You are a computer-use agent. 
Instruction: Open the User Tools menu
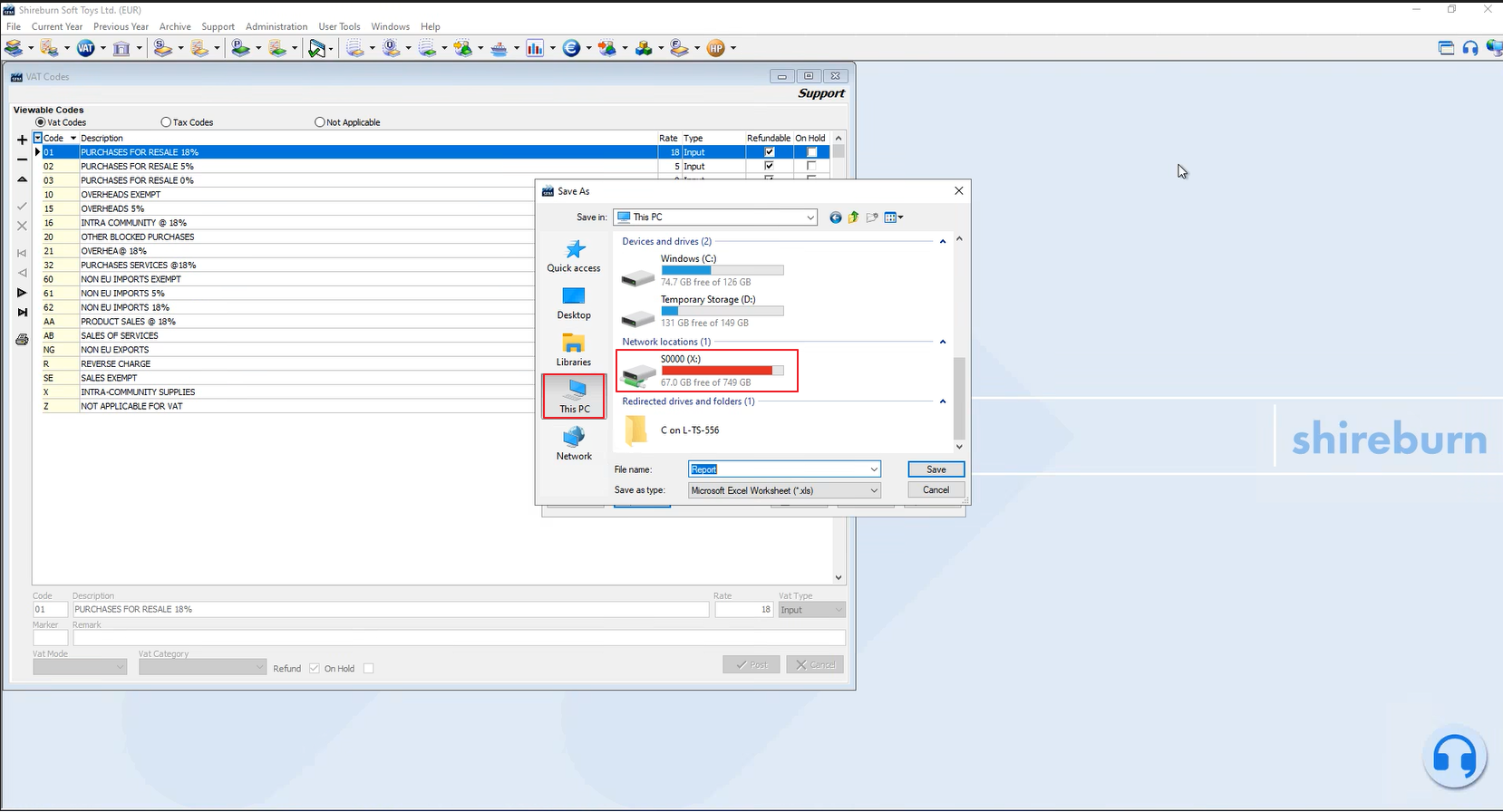coord(339,26)
